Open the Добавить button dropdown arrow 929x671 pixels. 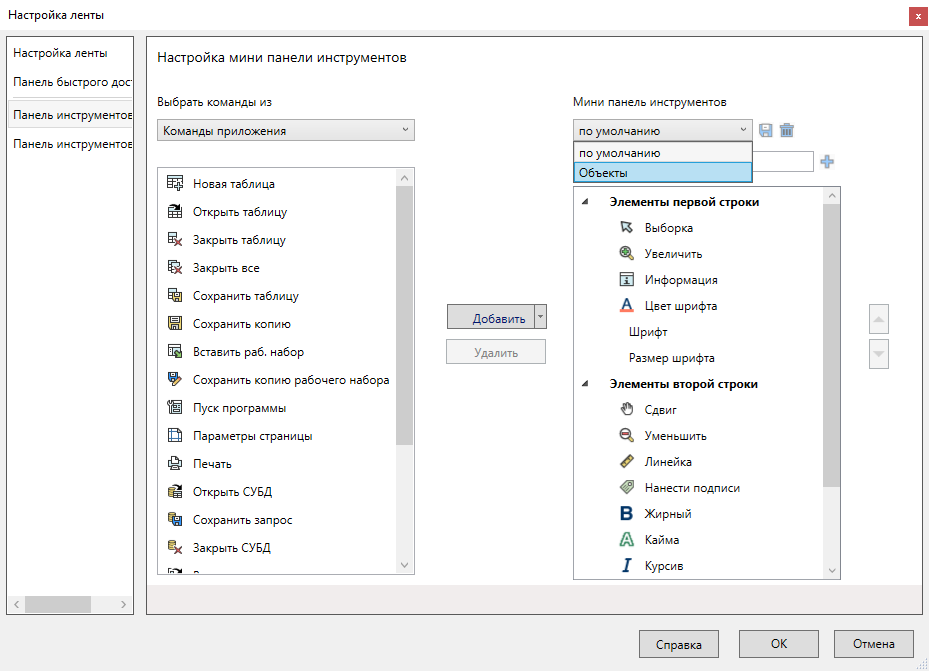[x=541, y=318]
